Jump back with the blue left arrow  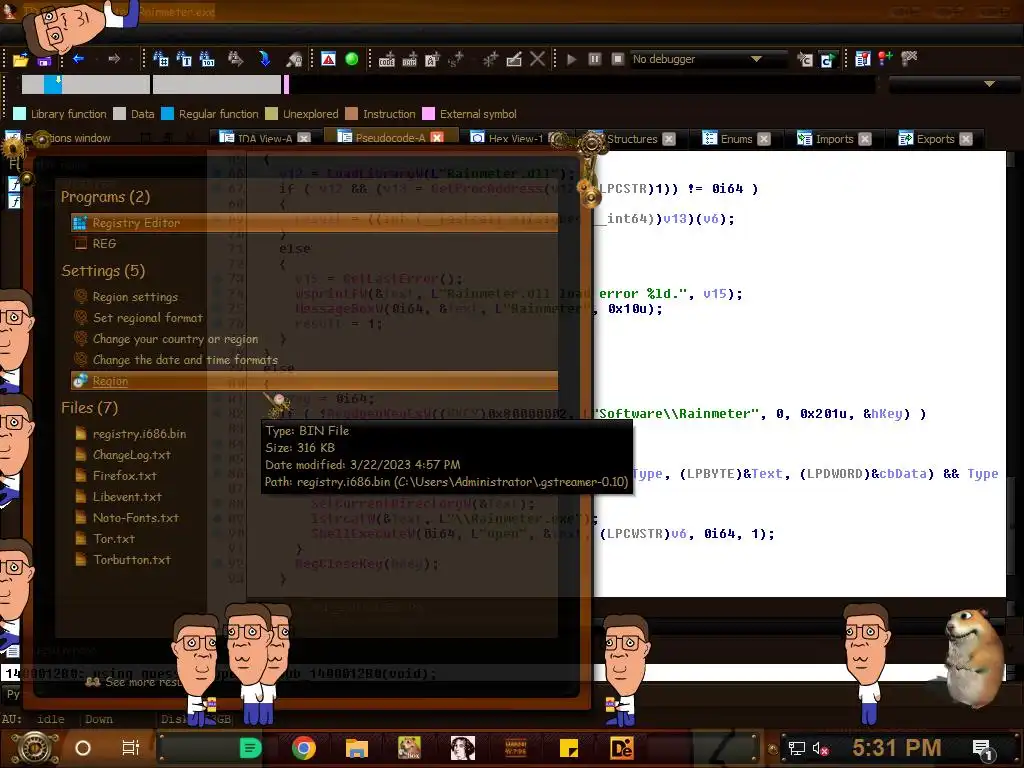tap(78, 59)
